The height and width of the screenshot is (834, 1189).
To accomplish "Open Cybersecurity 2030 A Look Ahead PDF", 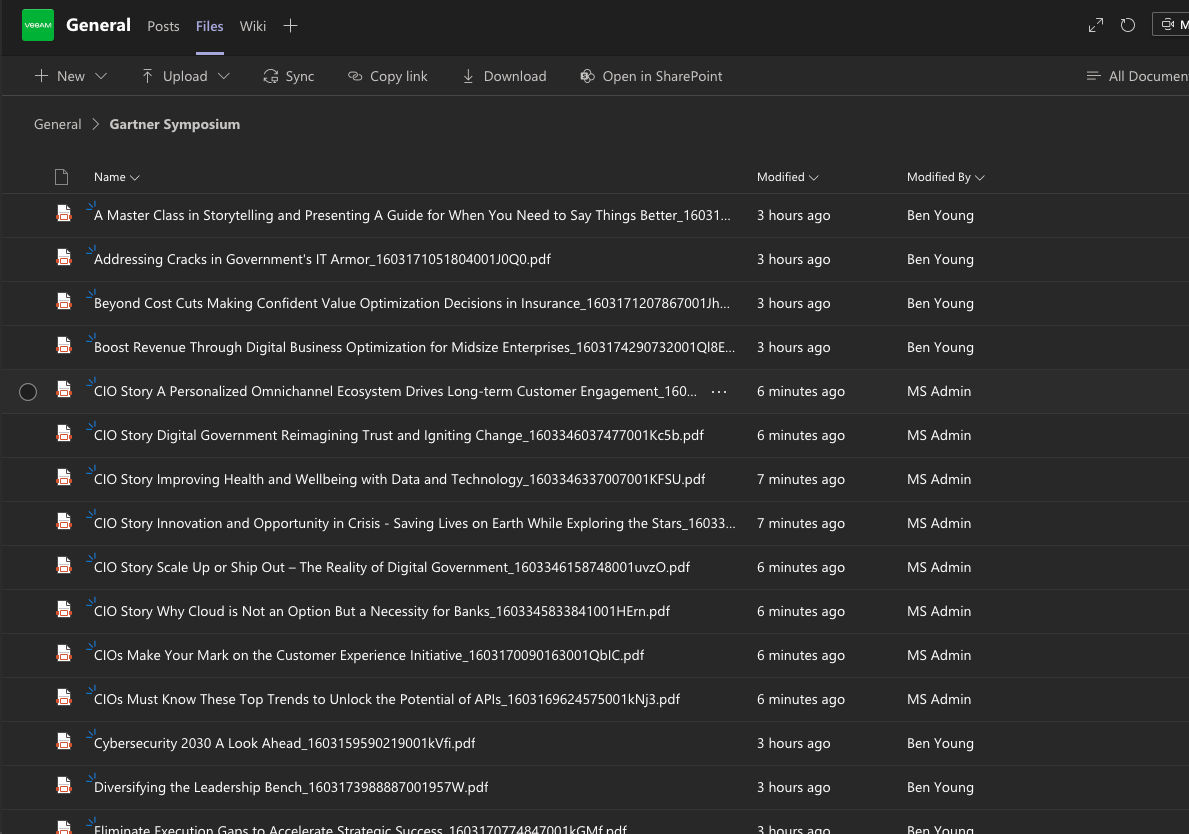I will [284, 743].
